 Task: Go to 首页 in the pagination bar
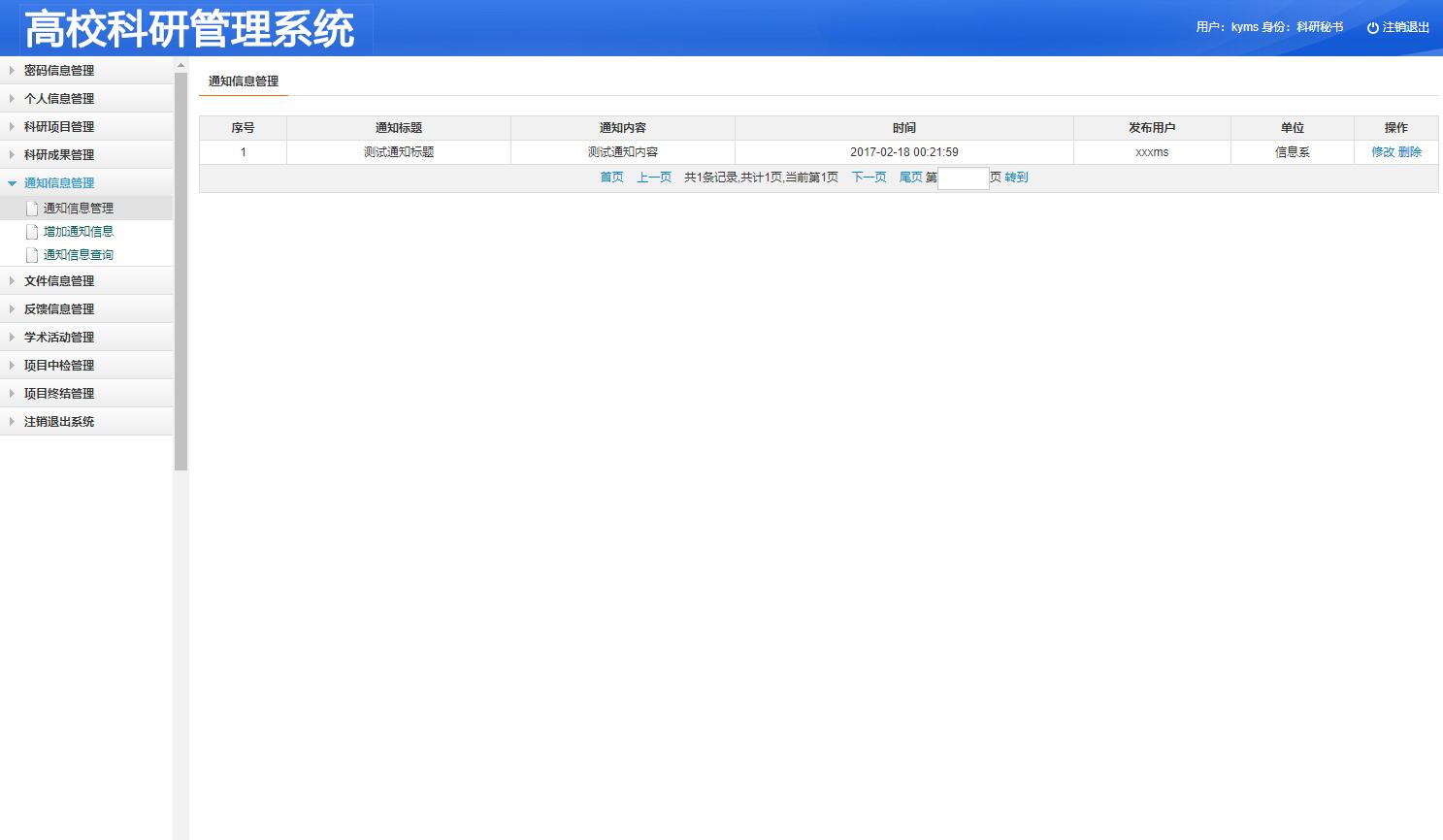click(611, 178)
